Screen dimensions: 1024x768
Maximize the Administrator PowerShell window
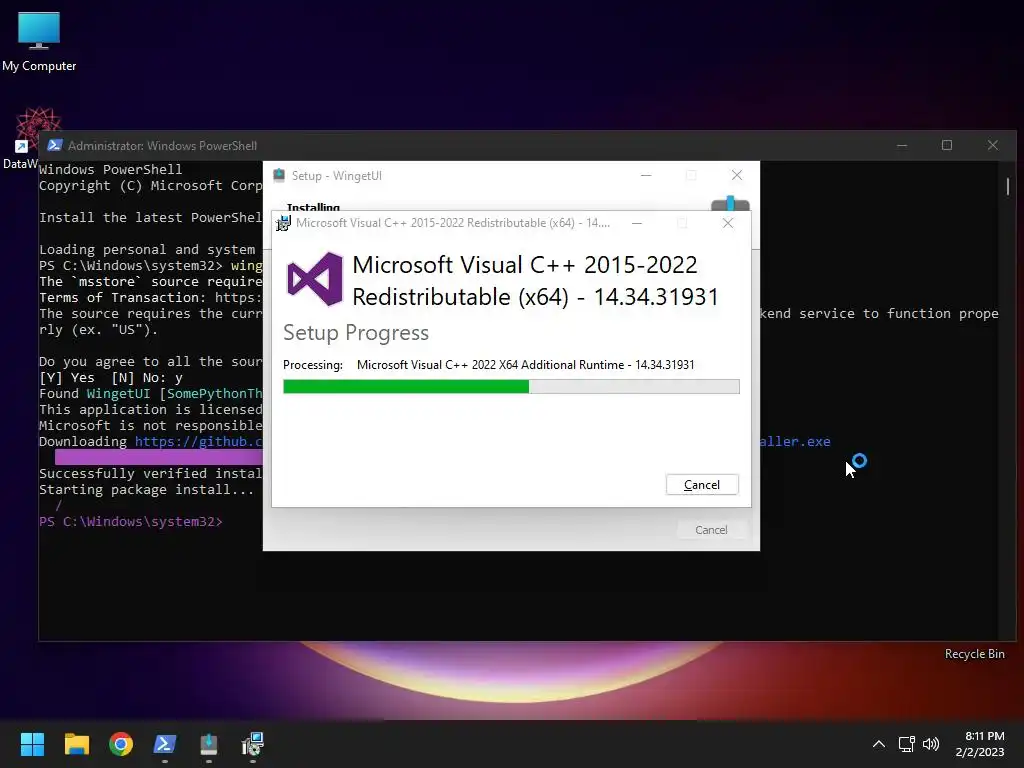coord(947,145)
